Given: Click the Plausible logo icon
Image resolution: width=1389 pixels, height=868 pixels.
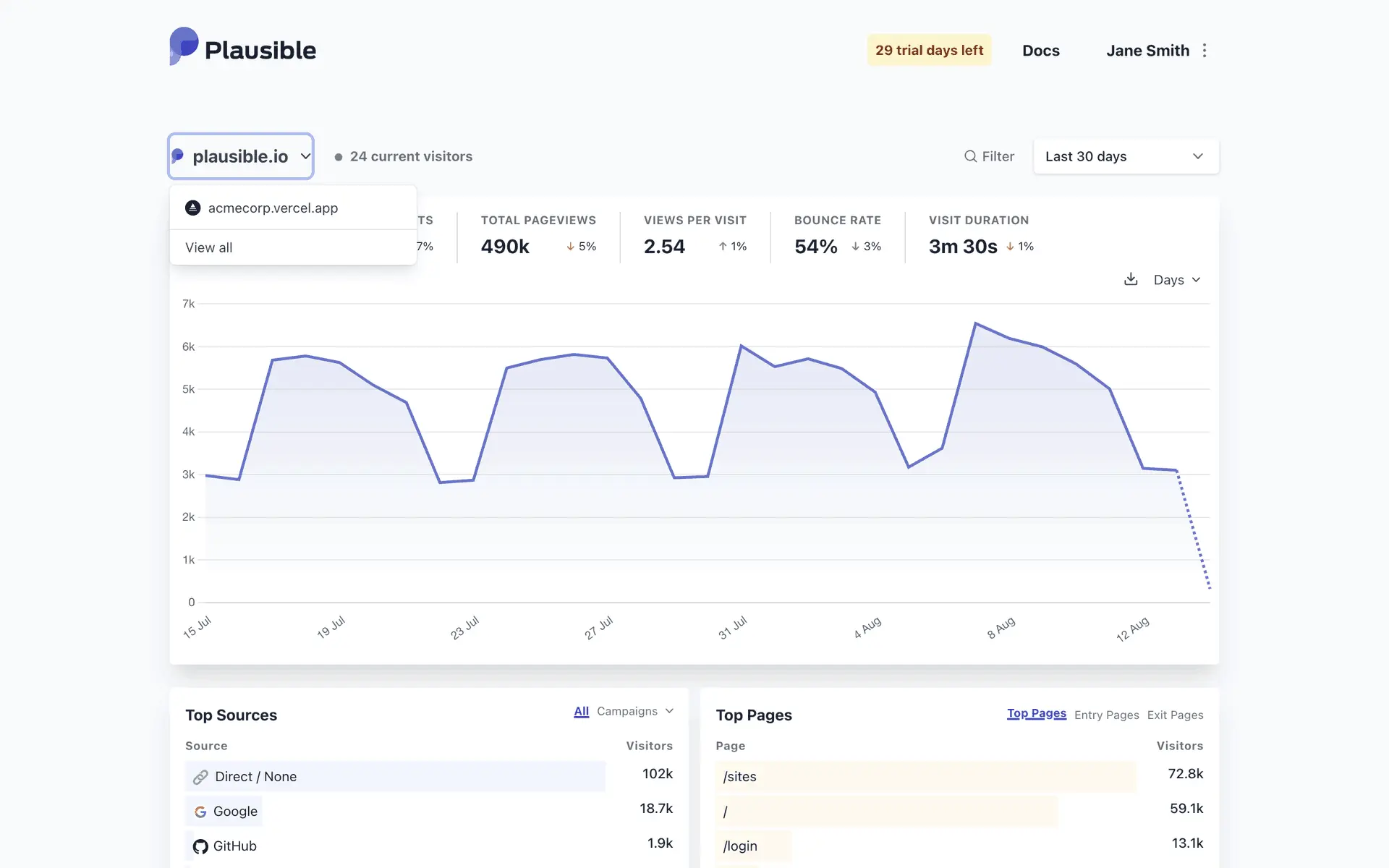Looking at the screenshot, I should tap(184, 47).
